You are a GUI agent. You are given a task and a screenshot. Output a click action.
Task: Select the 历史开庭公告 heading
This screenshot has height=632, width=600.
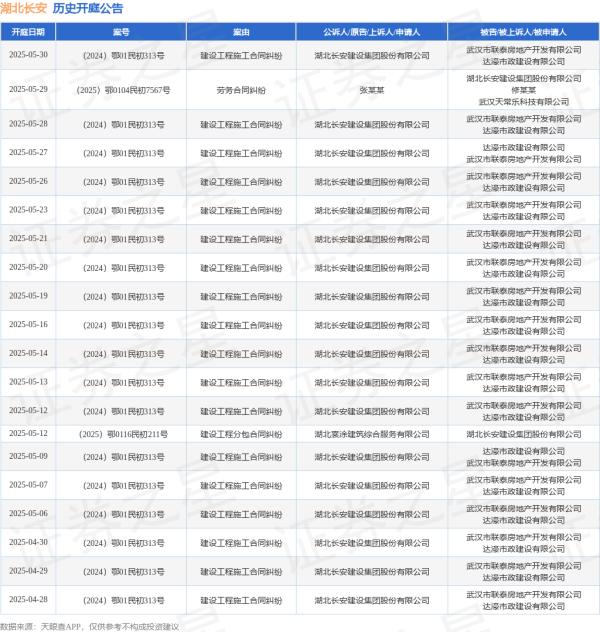[x=88, y=9]
